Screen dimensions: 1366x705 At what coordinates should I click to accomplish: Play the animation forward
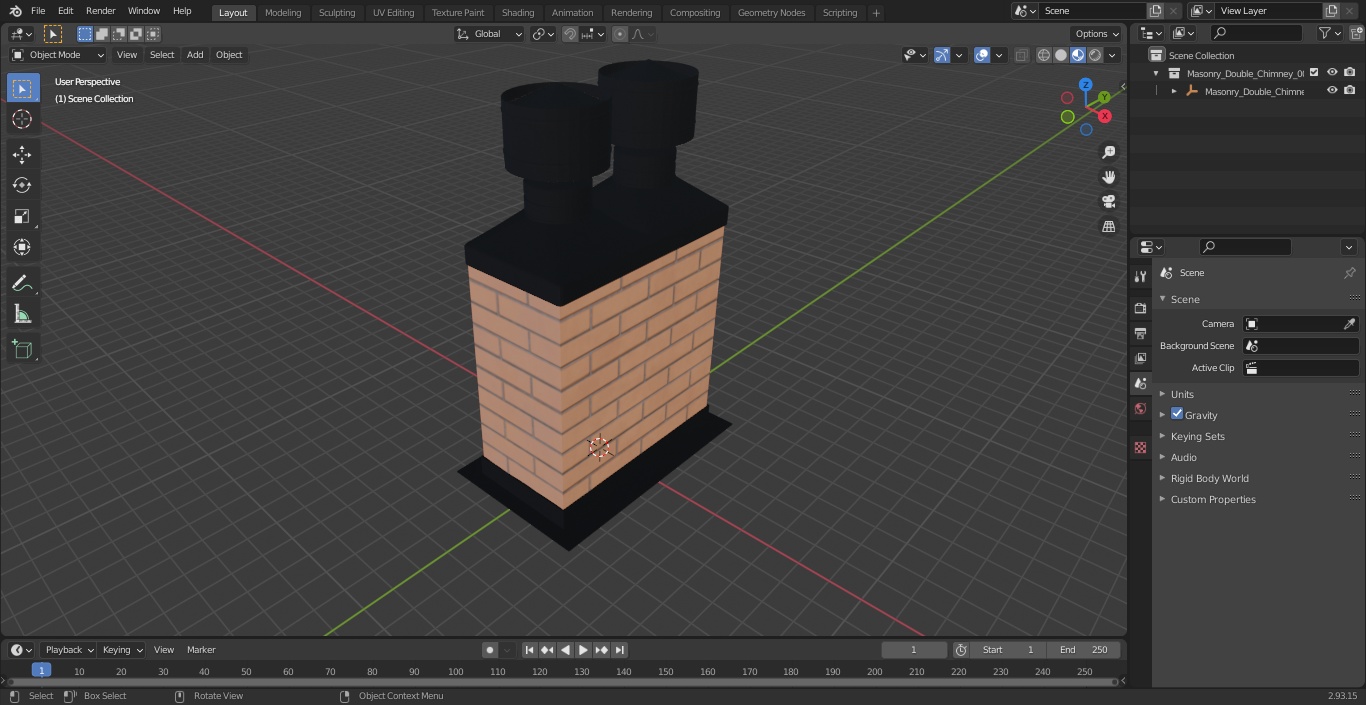583,650
